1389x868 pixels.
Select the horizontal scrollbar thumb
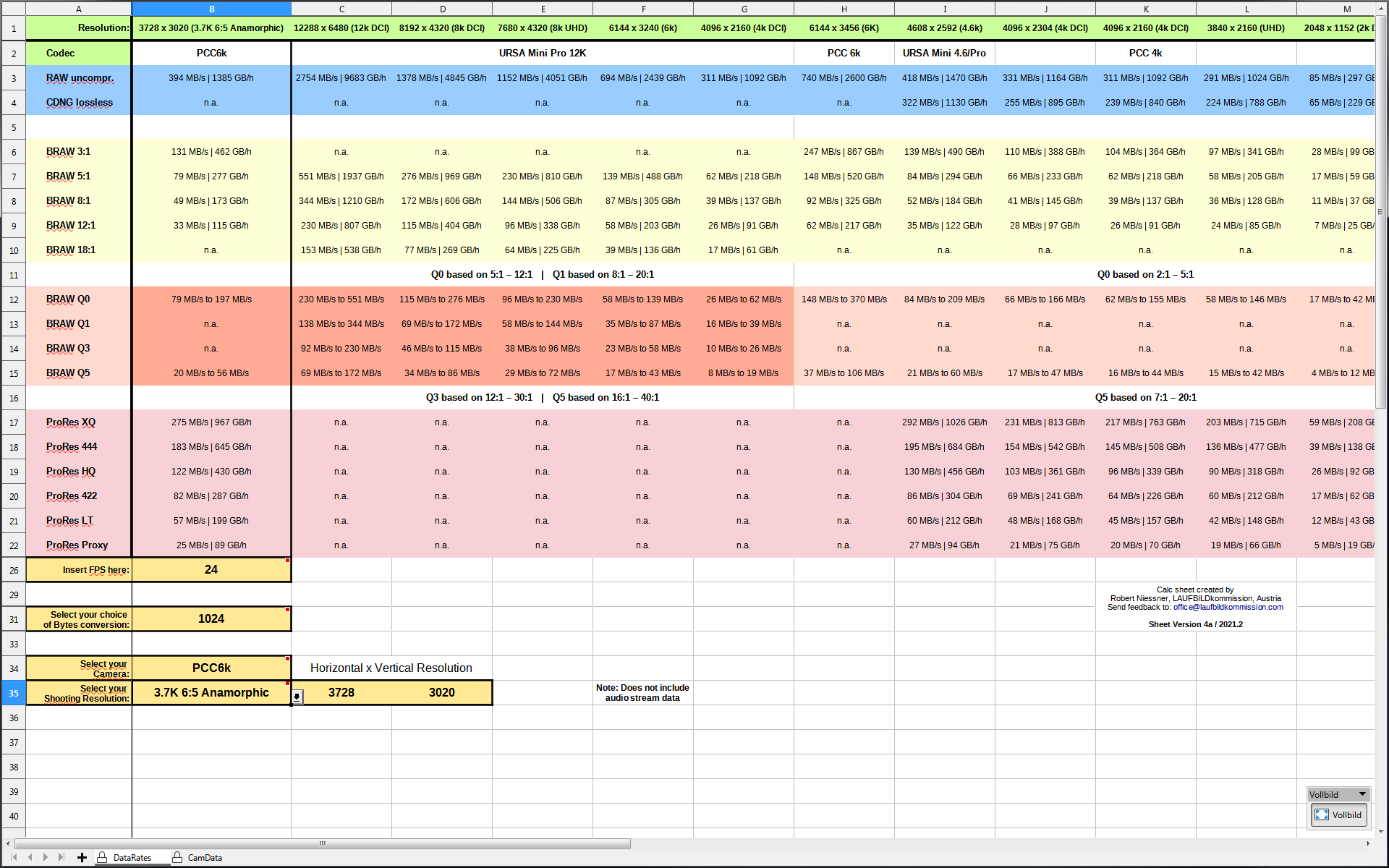tap(323, 843)
